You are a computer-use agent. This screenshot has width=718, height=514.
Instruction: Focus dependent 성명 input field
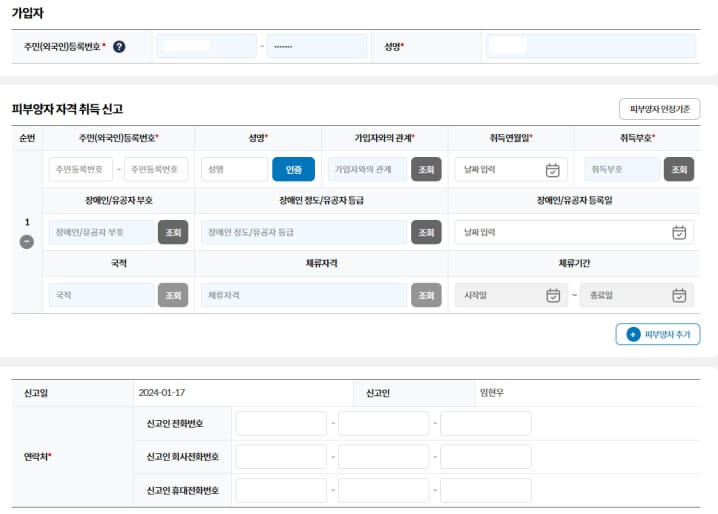[x=234, y=170]
